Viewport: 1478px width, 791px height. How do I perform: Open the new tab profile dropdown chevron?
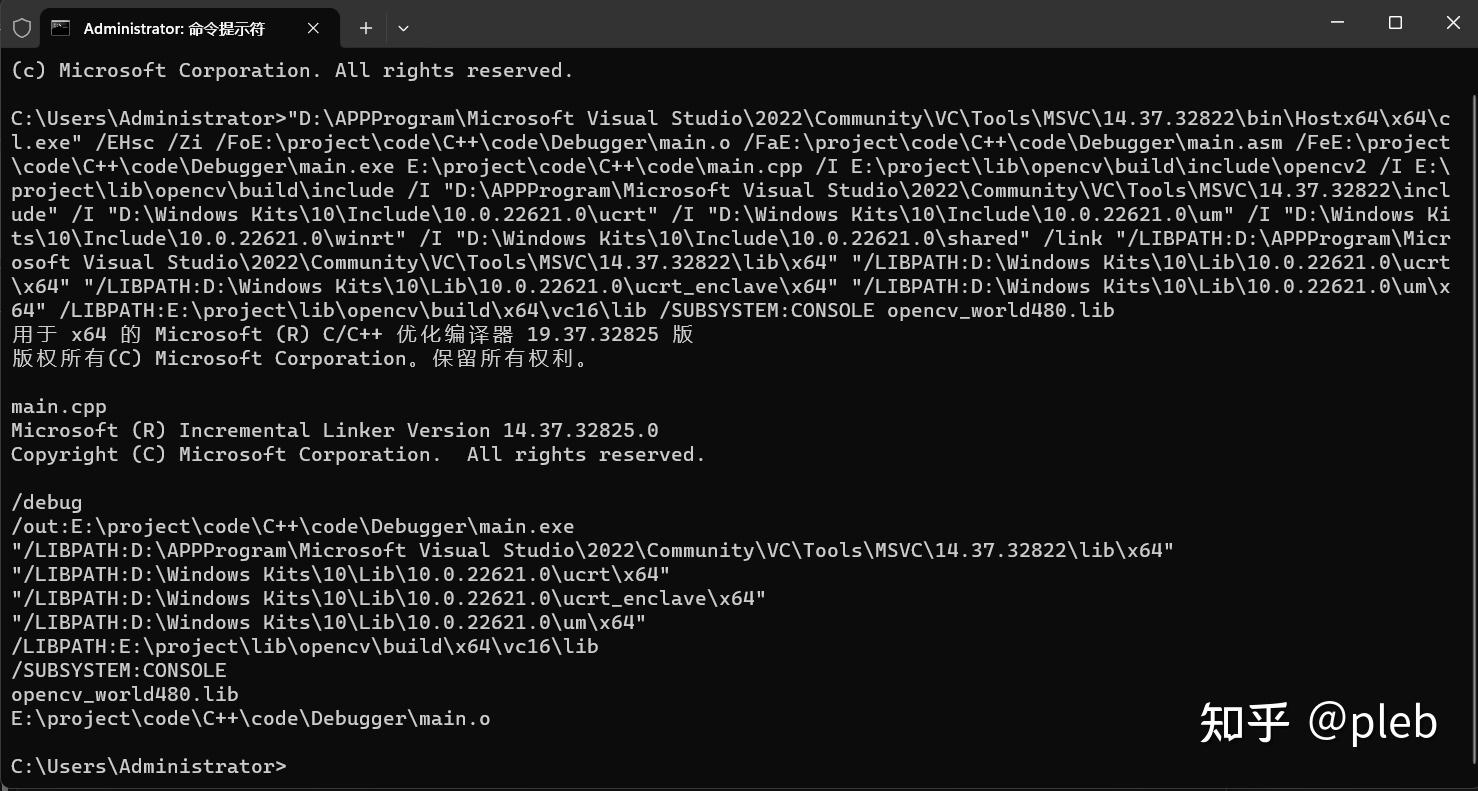click(403, 29)
